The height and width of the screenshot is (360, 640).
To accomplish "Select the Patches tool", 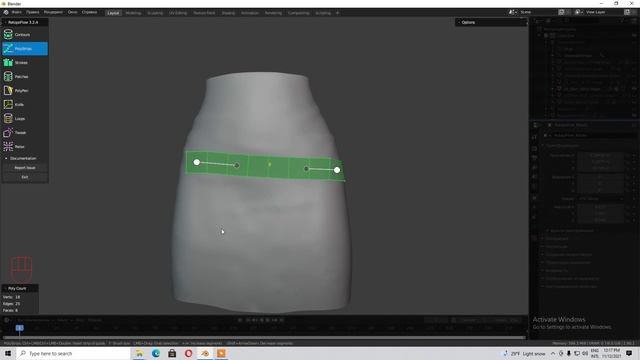I will [x=25, y=76].
